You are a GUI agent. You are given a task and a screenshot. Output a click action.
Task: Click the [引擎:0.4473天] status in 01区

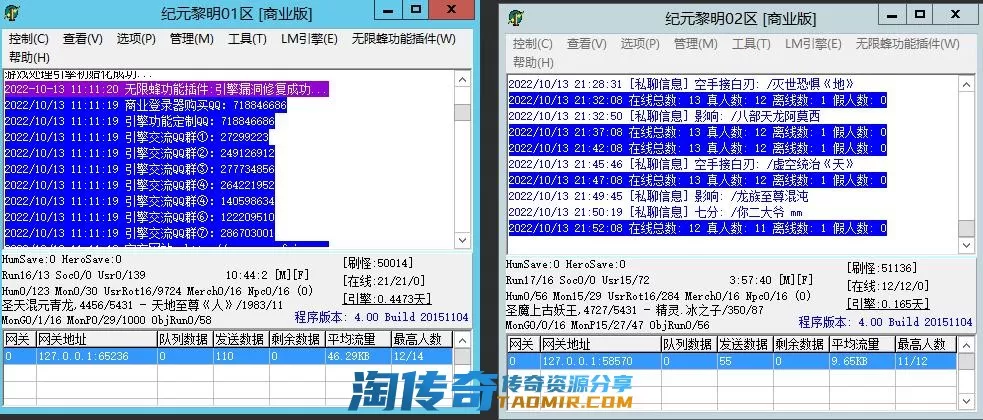pyautogui.click(x=386, y=299)
